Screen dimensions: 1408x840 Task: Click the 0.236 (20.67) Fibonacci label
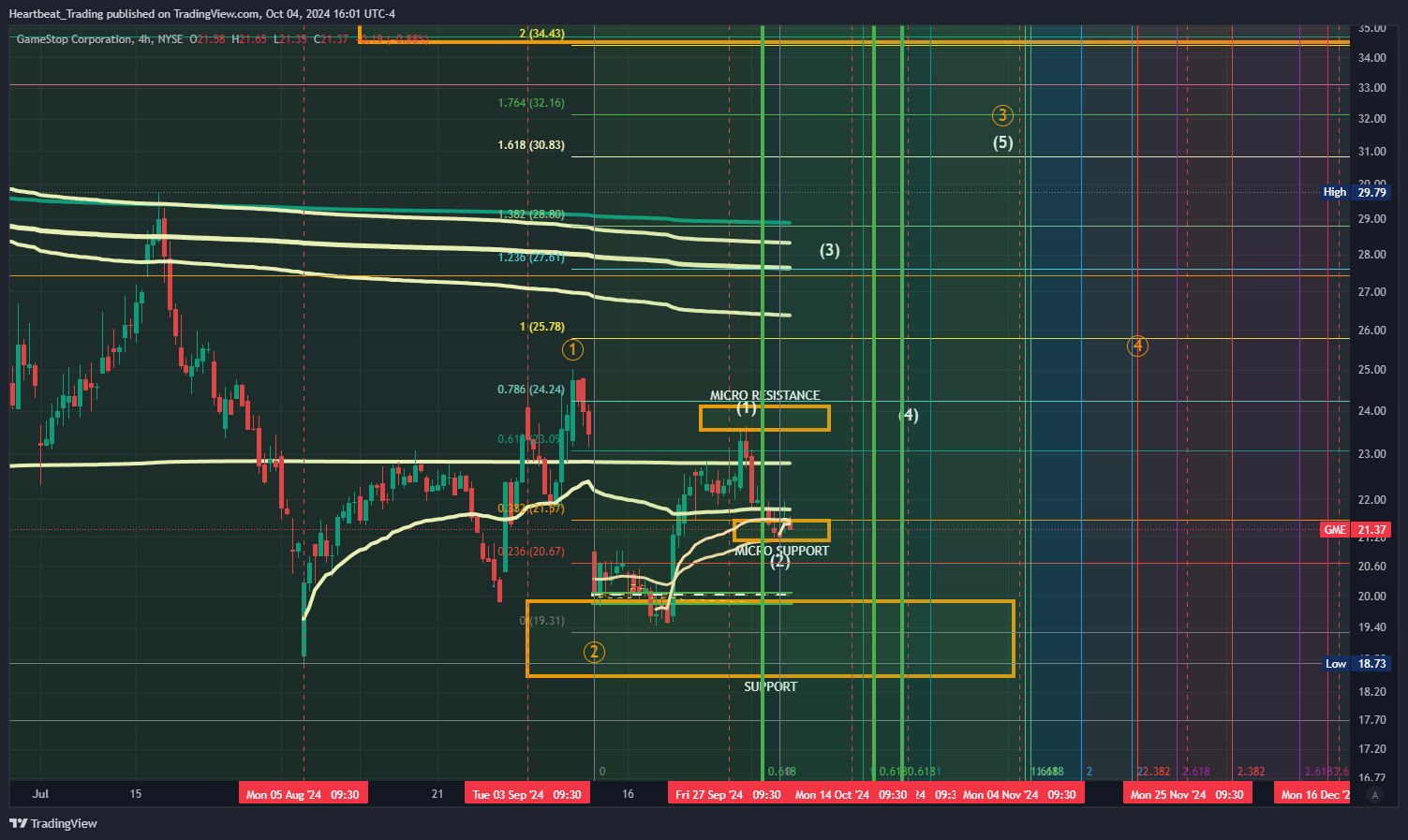coord(531,552)
